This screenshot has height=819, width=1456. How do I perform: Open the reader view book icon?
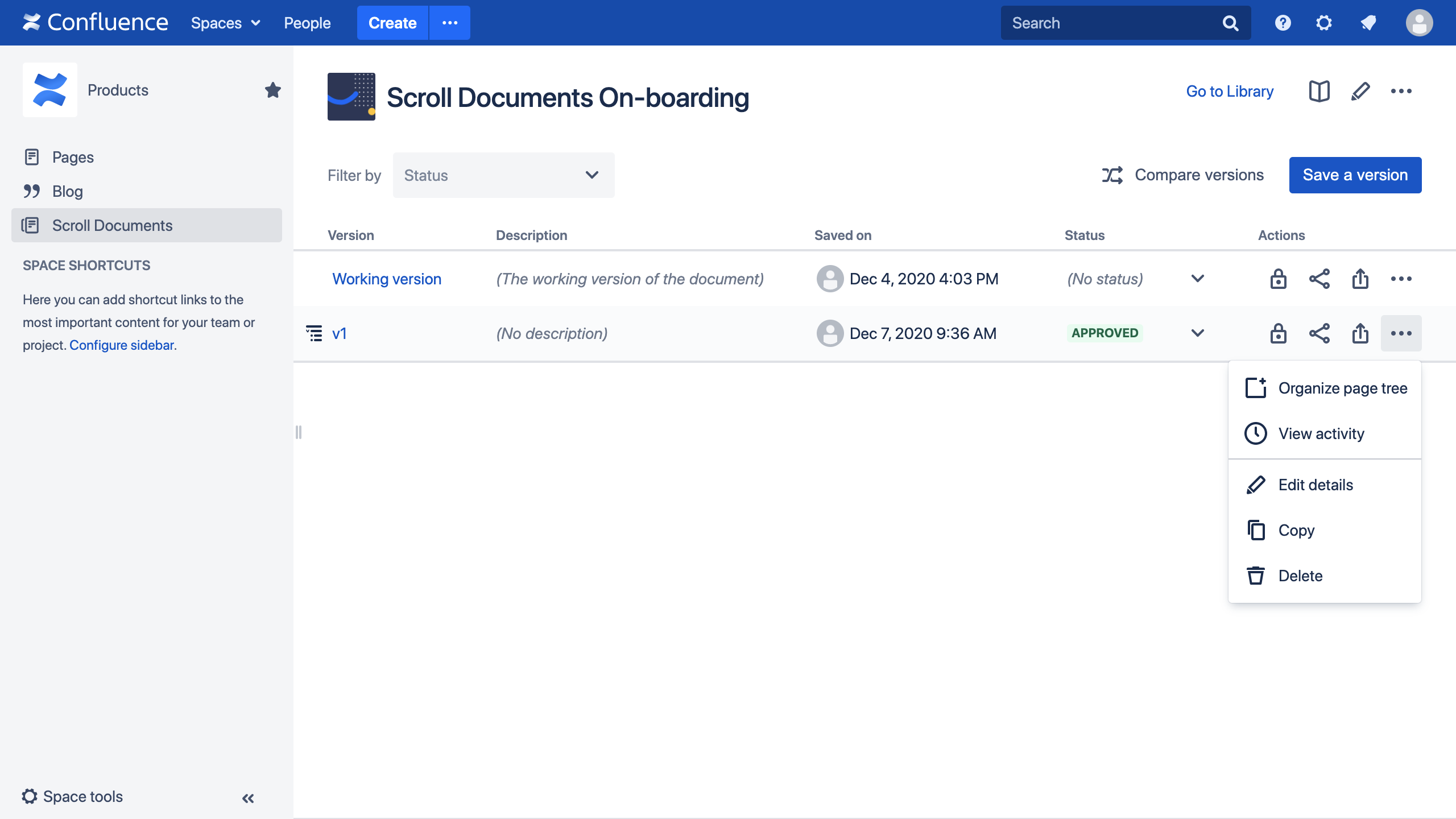(1319, 91)
